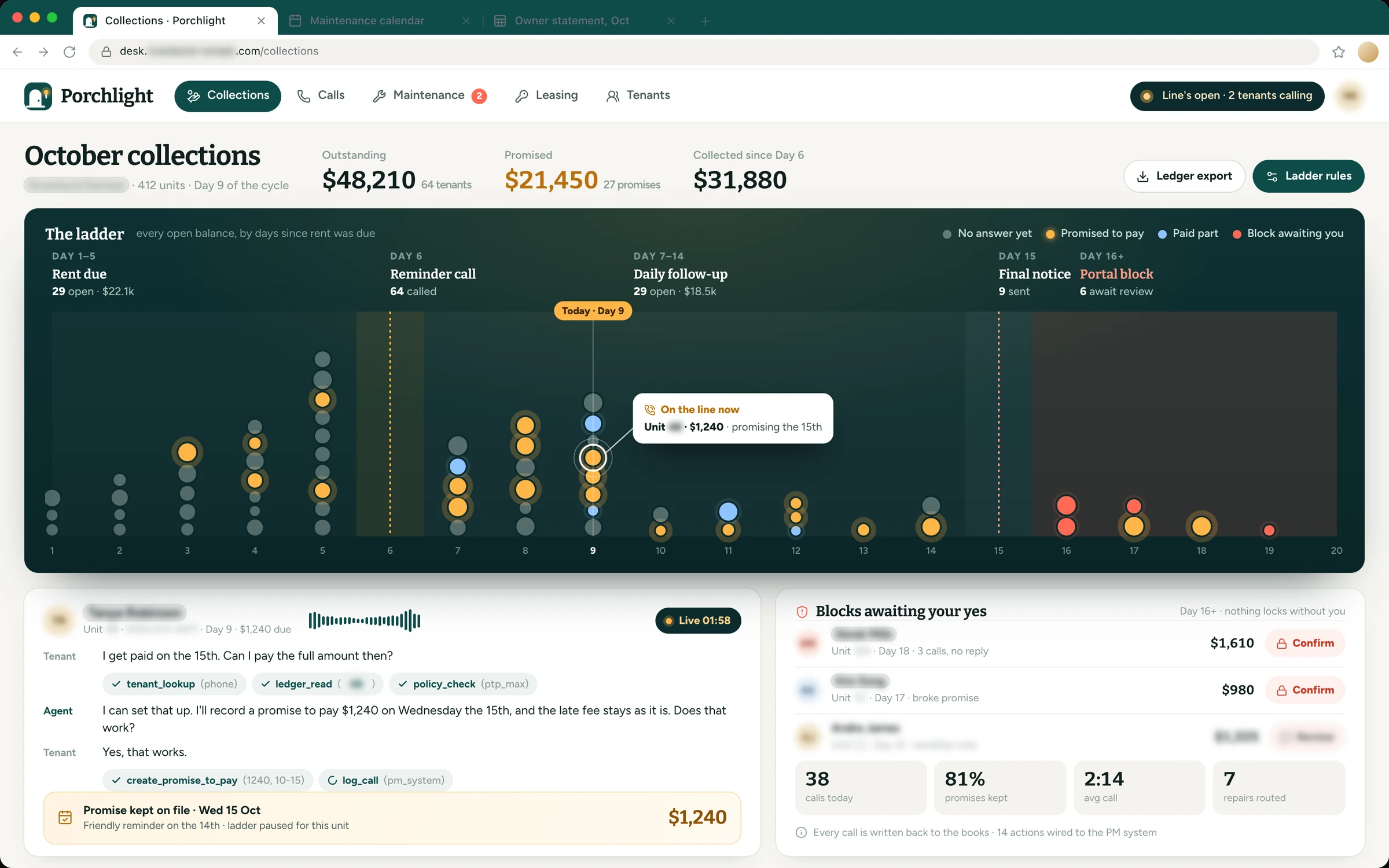Click the Porchlight logo icon
The width and height of the screenshot is (1389, 868).
pos(38,95)
